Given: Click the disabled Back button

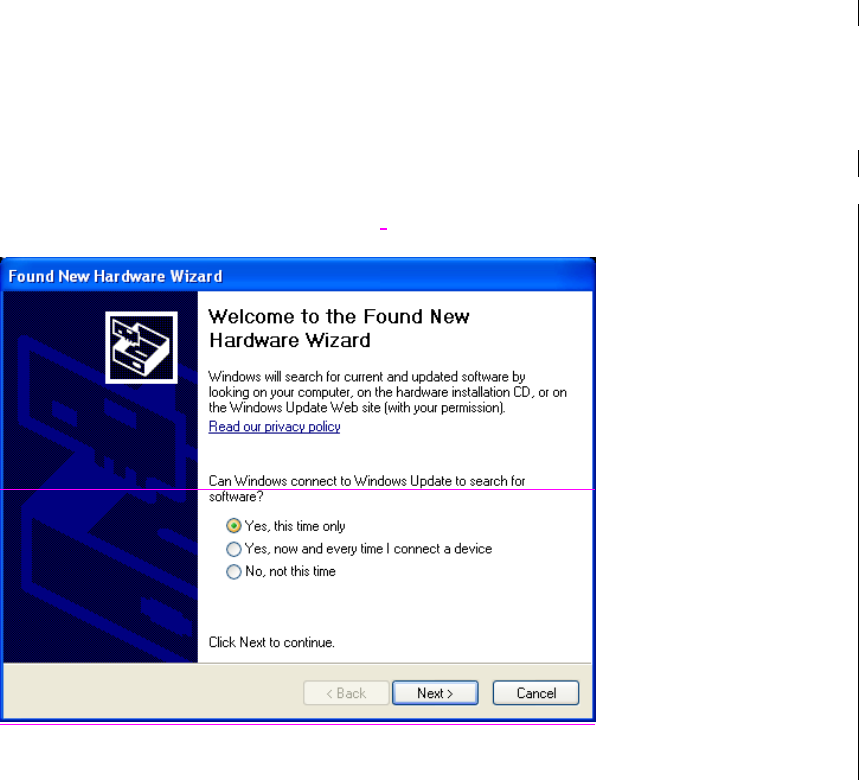Looking at the screenshot, I should tap(346, 693).
